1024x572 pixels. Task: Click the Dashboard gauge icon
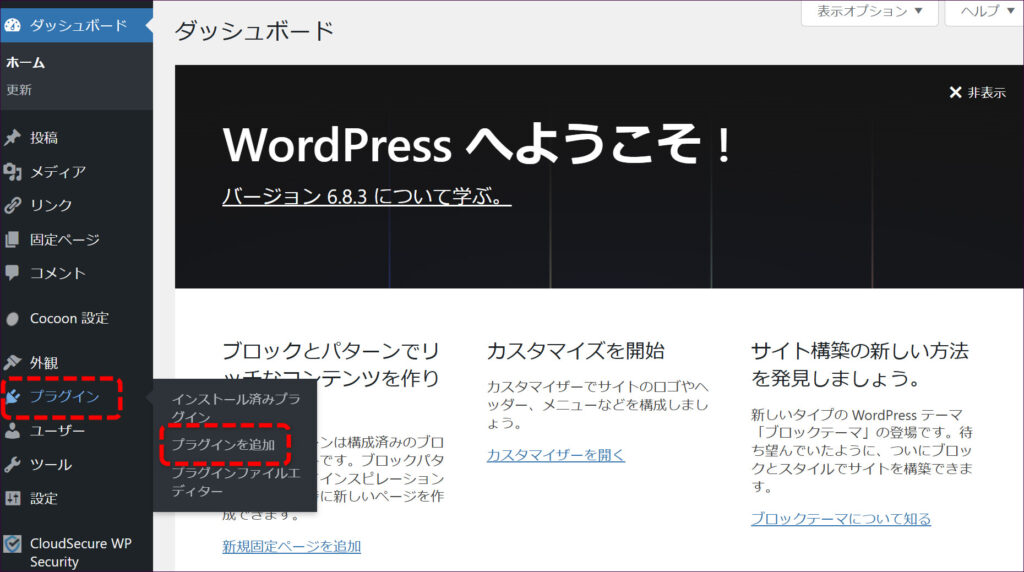point(13,25)
